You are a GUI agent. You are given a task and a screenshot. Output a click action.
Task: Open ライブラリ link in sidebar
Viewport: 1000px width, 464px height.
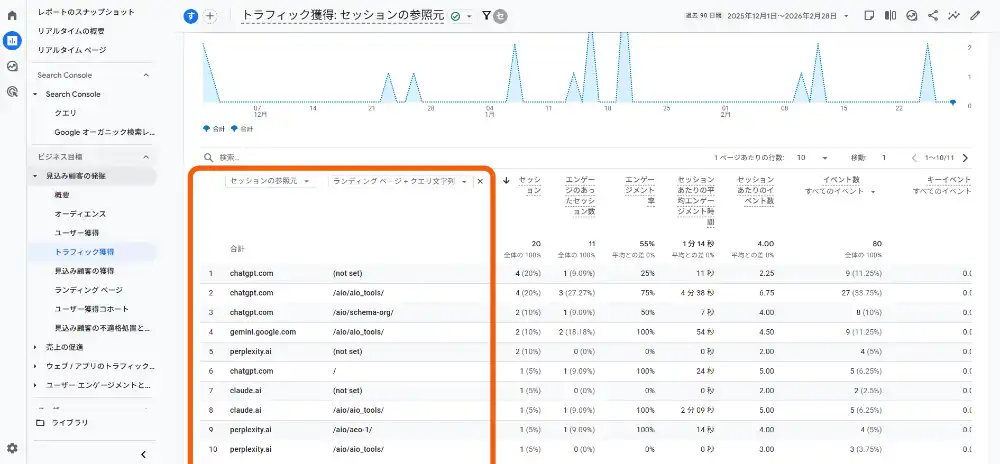pyautogui.click(x=67, y=423)
